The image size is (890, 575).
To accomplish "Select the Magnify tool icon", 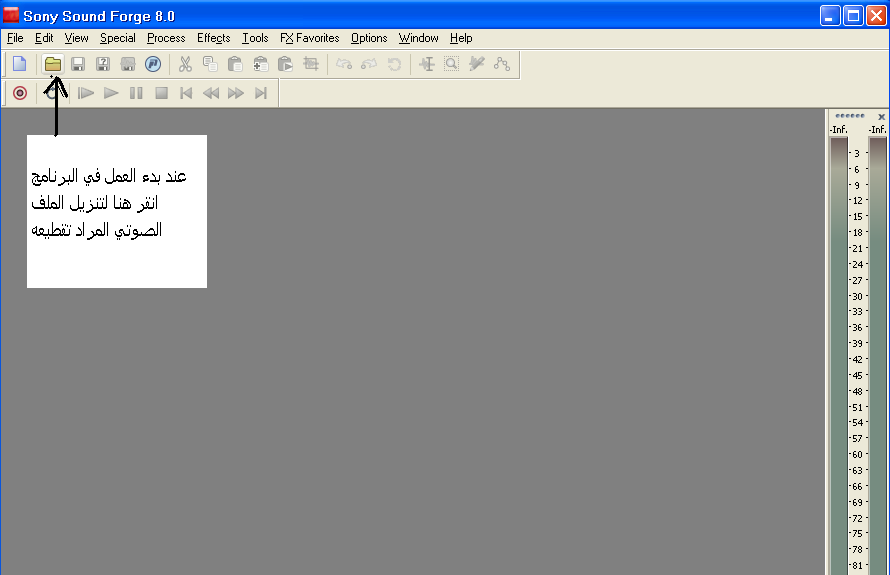I will point(452,64).
